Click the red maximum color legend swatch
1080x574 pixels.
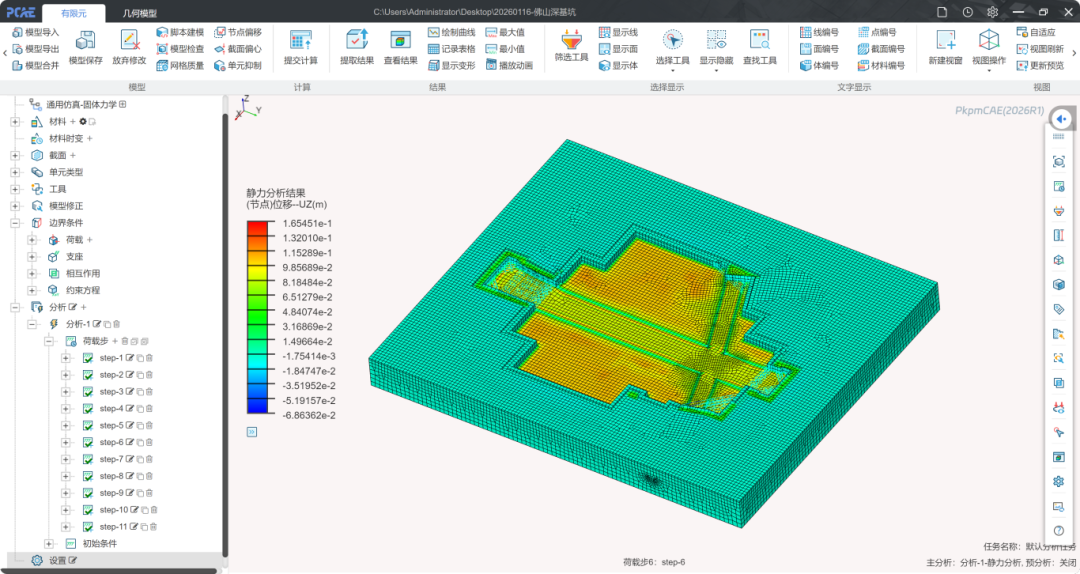click(258, 224)
